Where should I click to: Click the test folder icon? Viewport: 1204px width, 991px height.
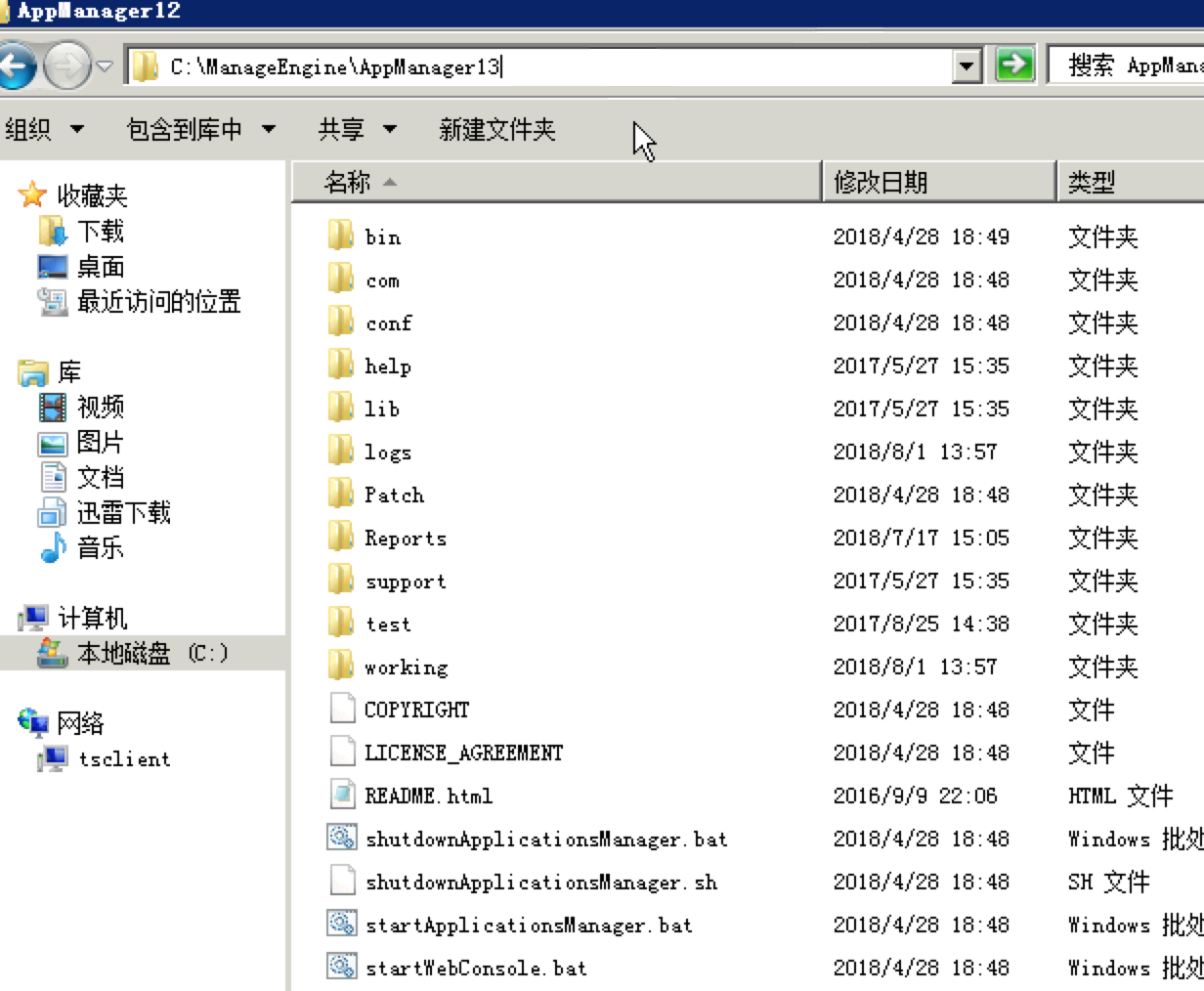pos(341,622)
